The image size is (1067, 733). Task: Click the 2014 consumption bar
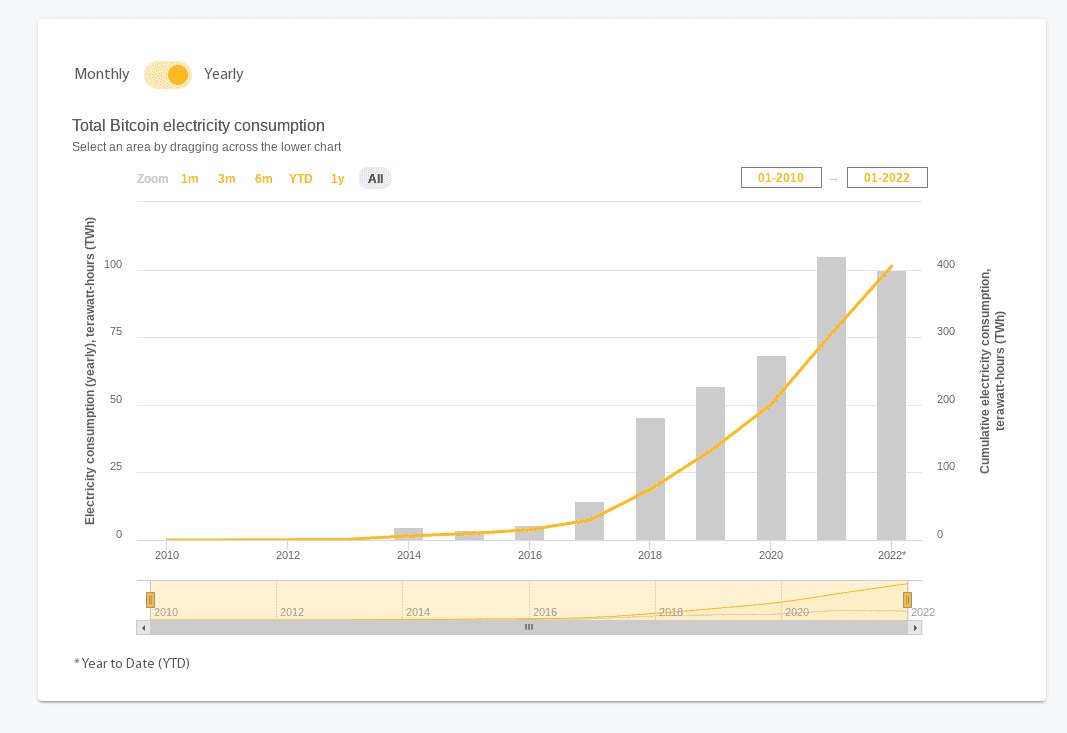click(408, 534)
